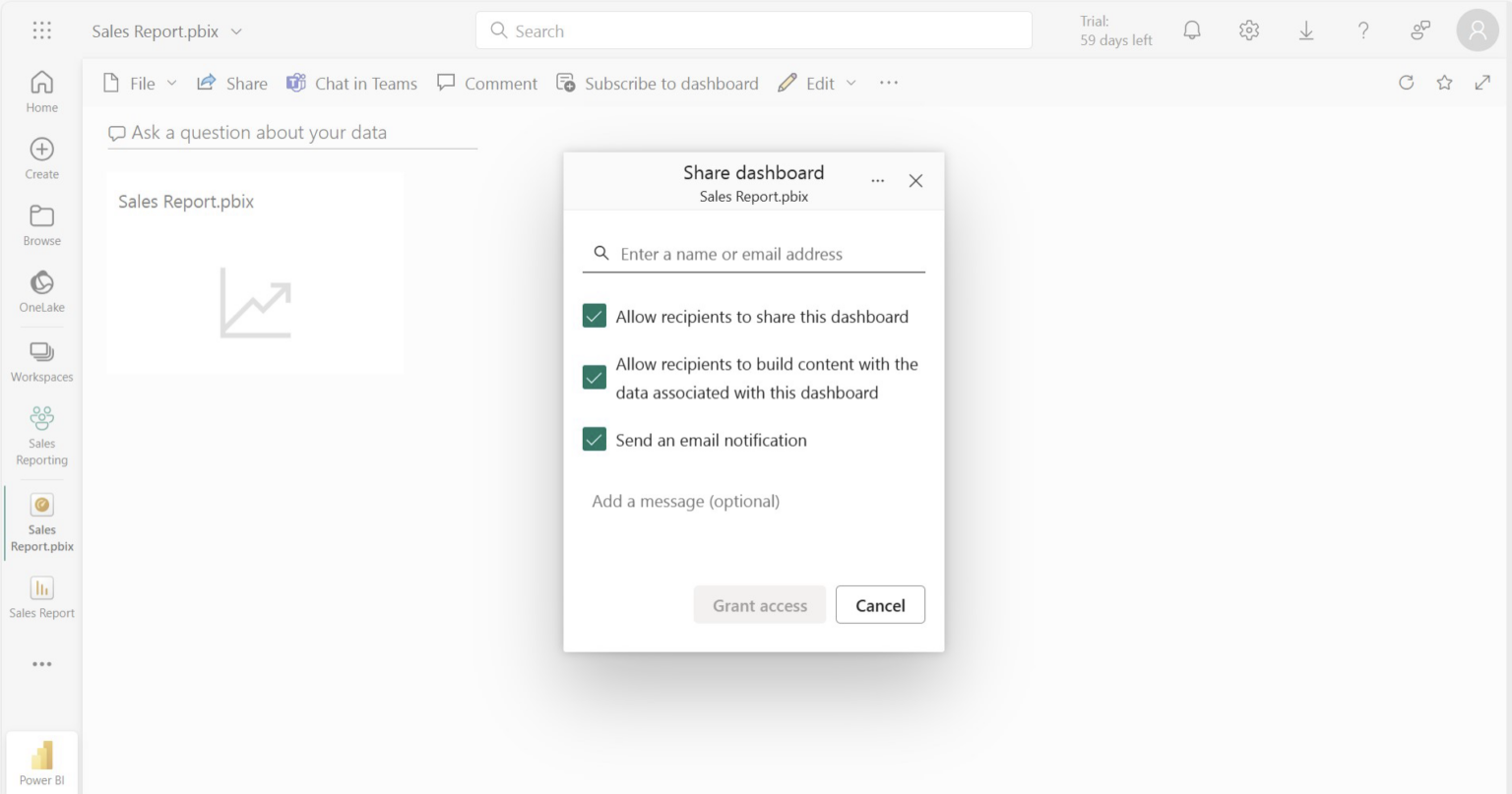
Task: Open the Browse panel
Action: click(x=40, y=223)
